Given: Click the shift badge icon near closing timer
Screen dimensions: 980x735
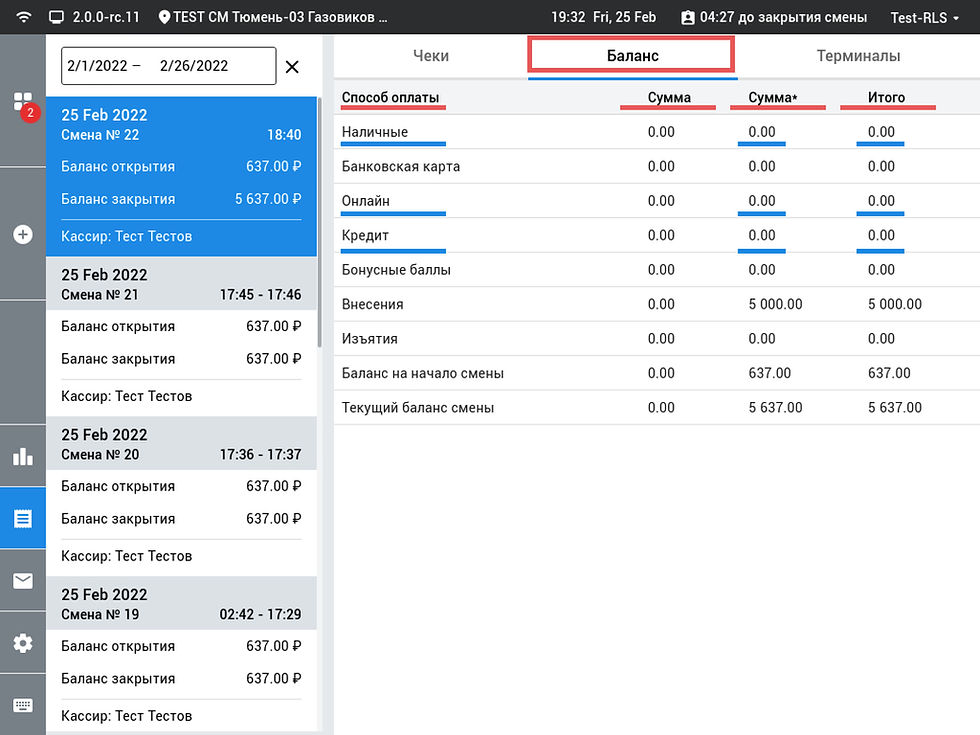Looking at the screenshot, I should [x=688, y=17].
